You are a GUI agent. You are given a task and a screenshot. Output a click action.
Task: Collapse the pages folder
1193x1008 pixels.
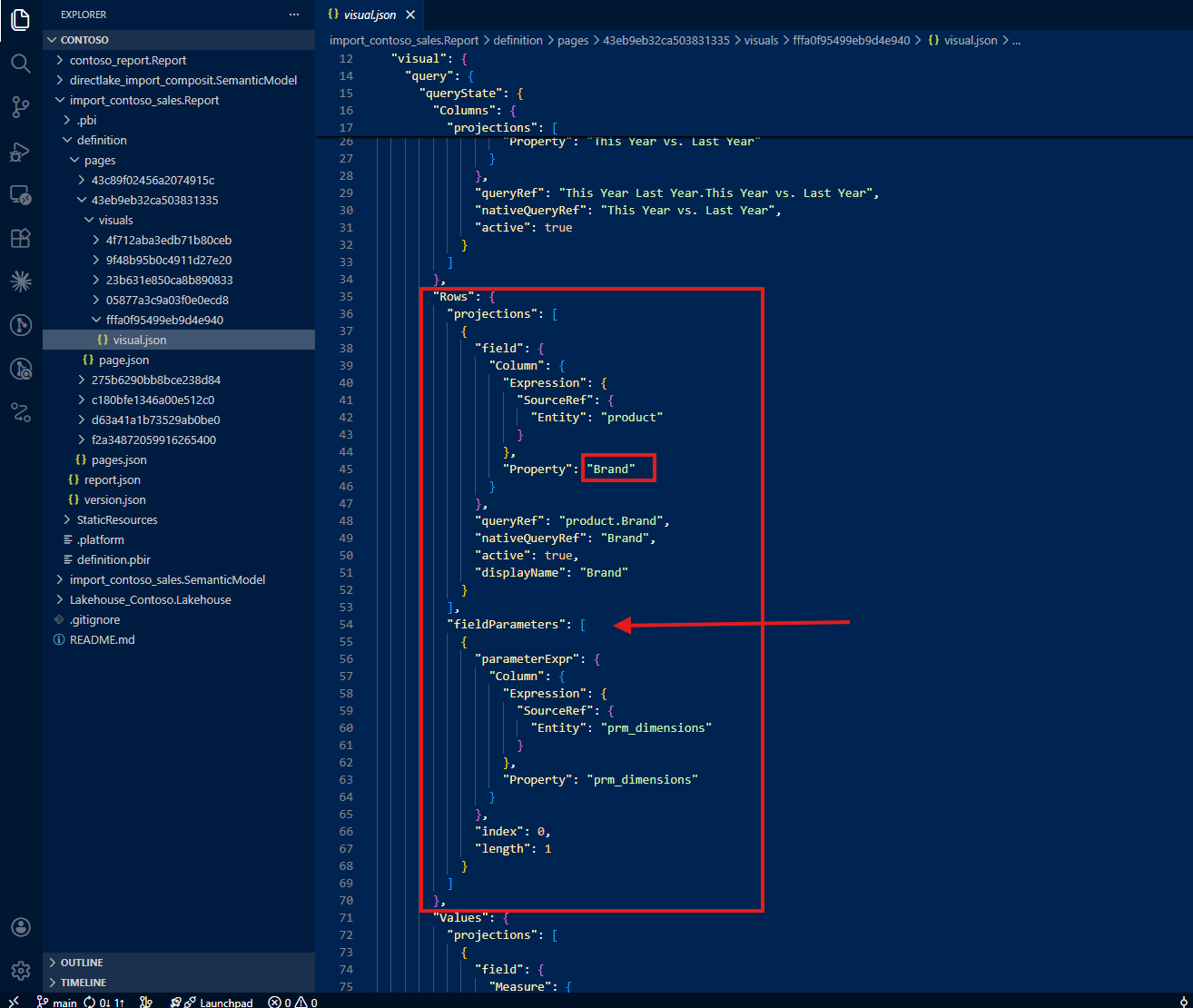click(179, 160)
